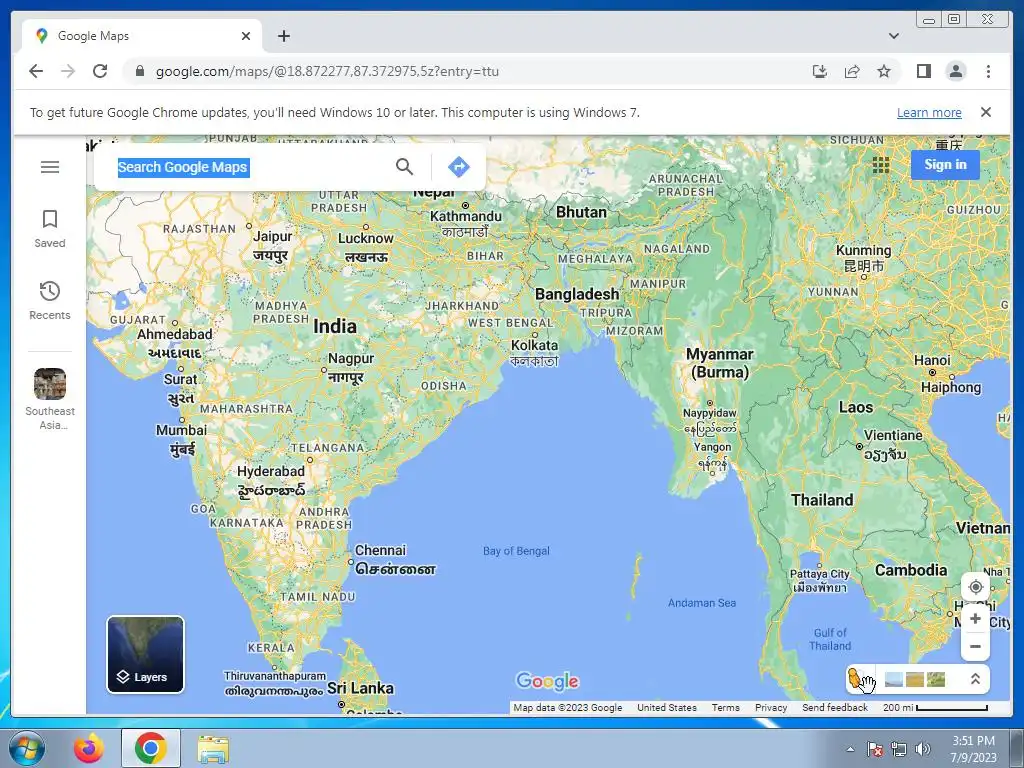View site information via the lock icon
Image resolution: width=1024 pixels, height=768 pixels.
[139, 71]
